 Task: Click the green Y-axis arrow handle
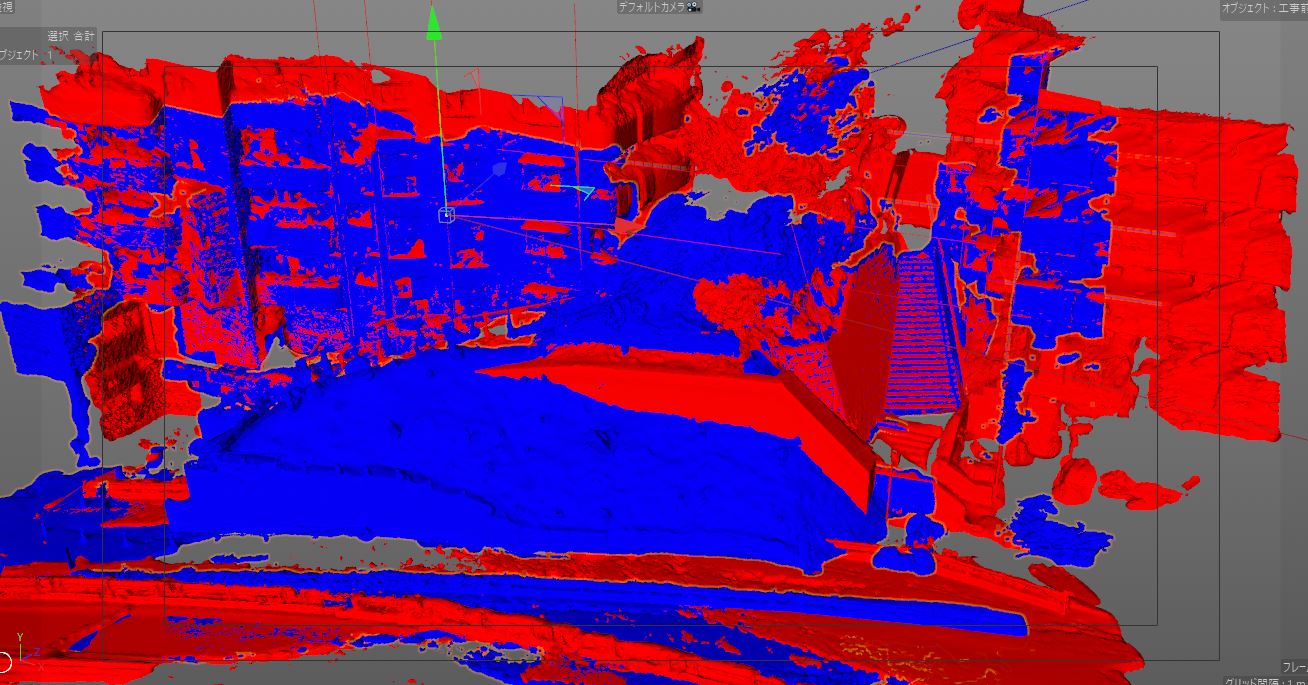pyautogui.click(x=434, y=22)
